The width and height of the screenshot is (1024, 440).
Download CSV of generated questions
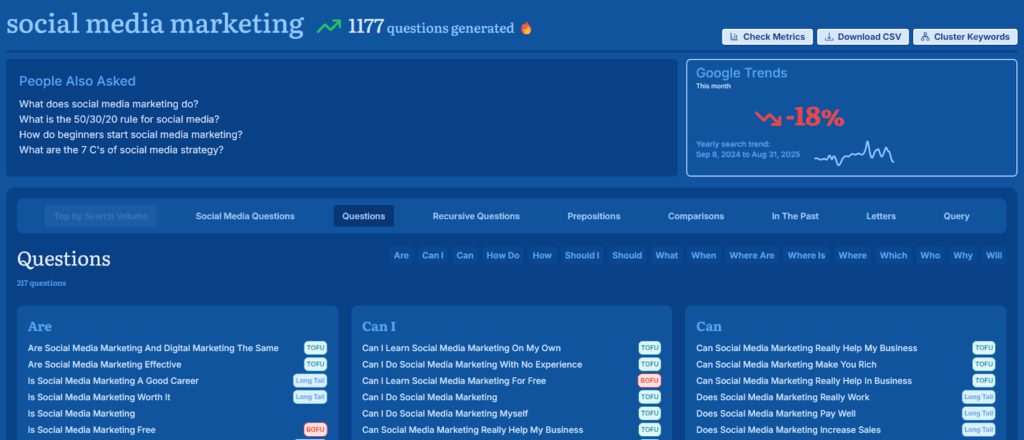pyautogui.click(x=863, y=37)
